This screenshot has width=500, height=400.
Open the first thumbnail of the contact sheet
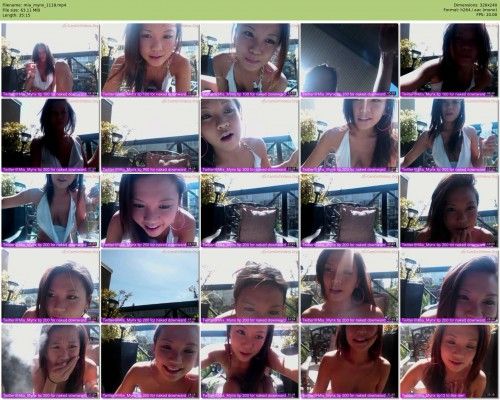coord(50,60)
